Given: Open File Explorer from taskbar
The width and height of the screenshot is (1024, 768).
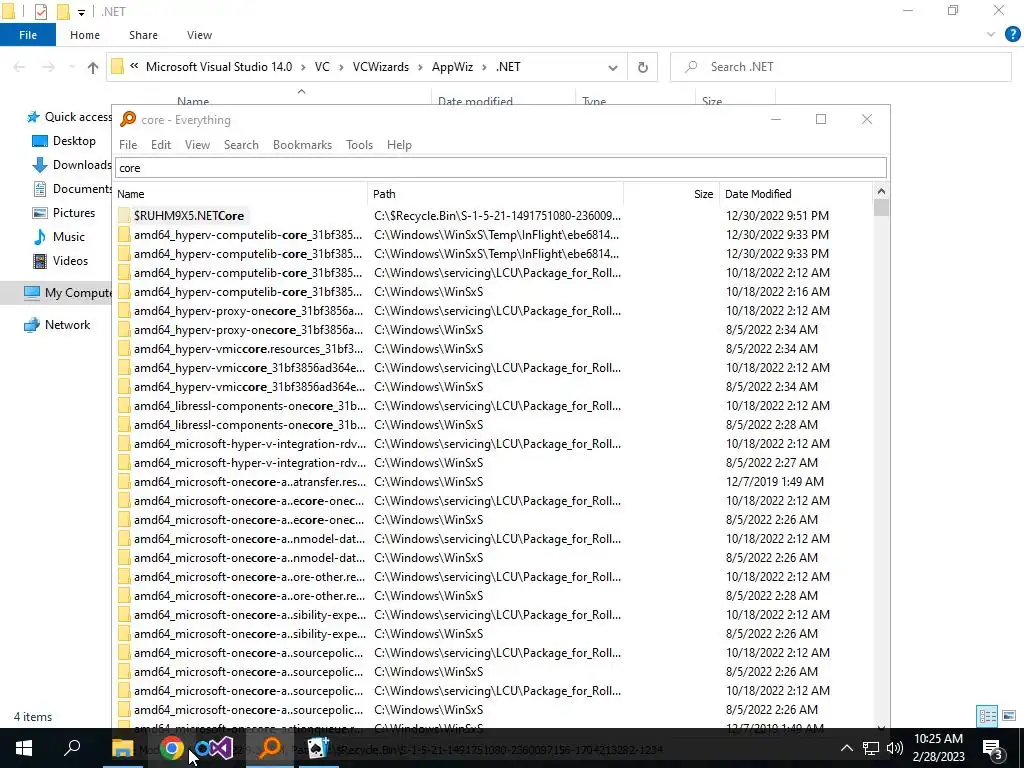Looking at the screenshot, I should [x=122, y=748].
